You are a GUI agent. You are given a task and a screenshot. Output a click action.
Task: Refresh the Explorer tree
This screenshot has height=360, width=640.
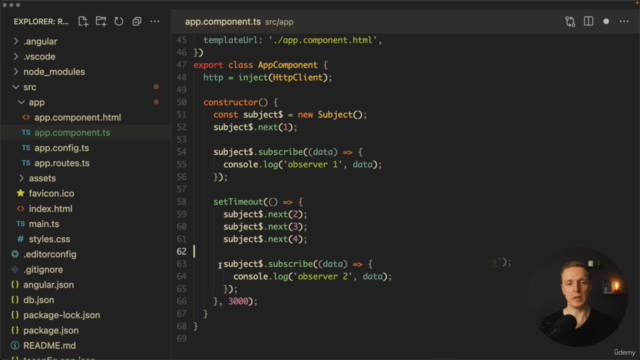point(119,22)
